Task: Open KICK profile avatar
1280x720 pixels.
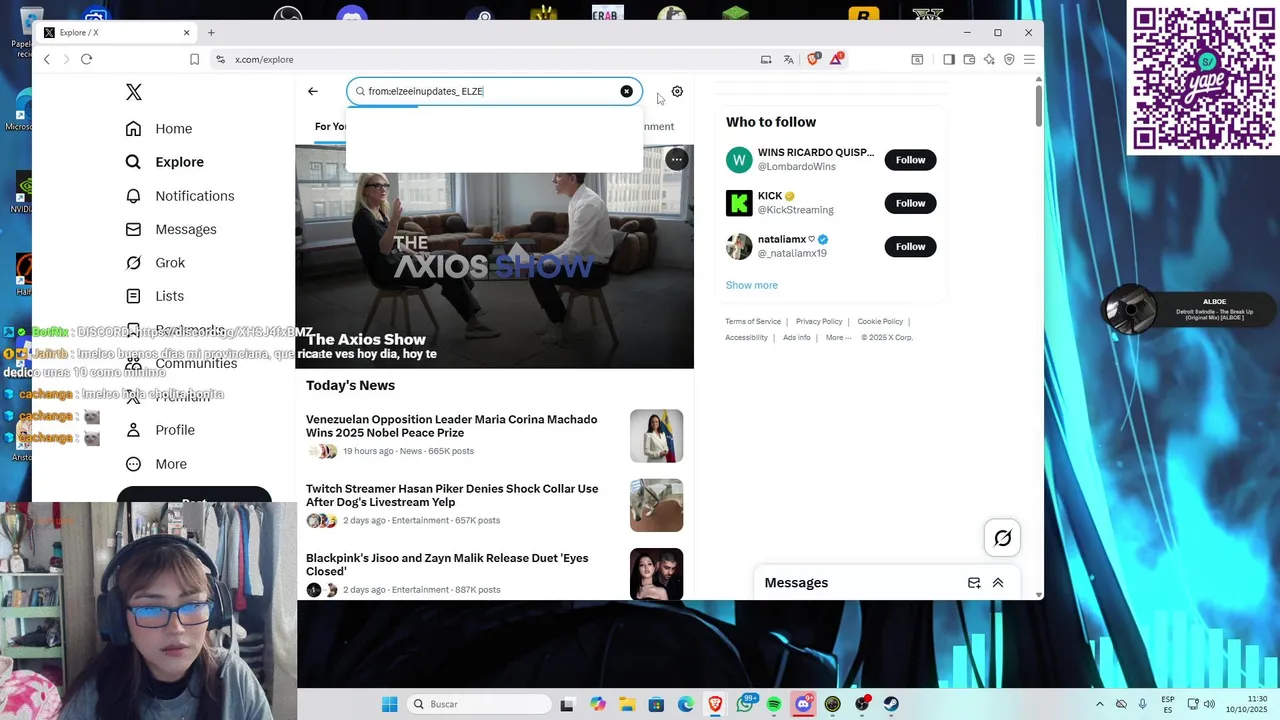Action: tap(739, 203)
